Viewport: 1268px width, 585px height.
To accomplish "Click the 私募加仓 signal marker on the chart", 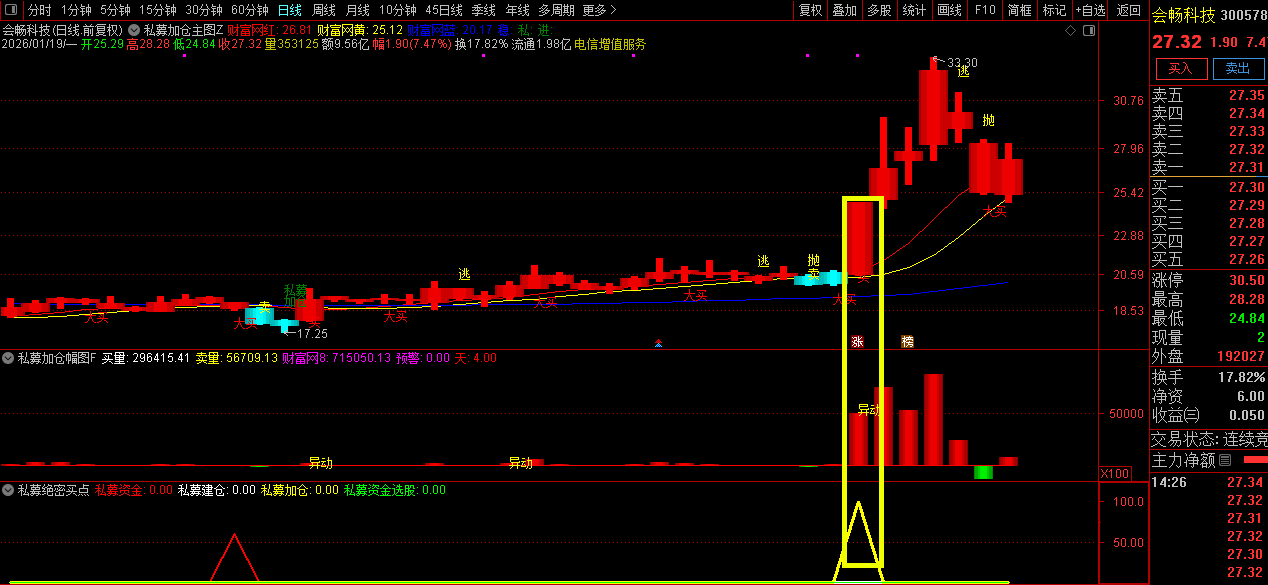I will click(x=294, y=295).
